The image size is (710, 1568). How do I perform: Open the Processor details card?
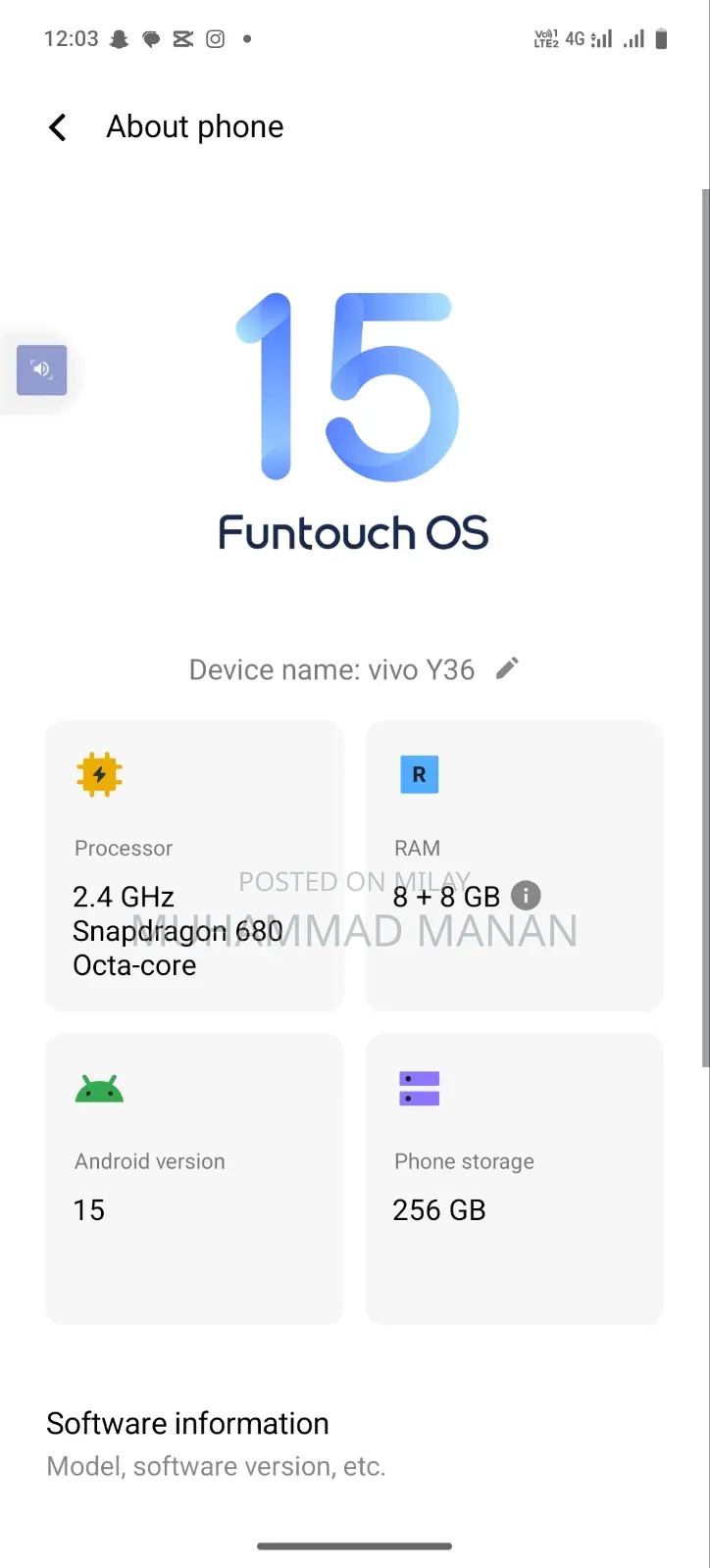coord(194,866)
